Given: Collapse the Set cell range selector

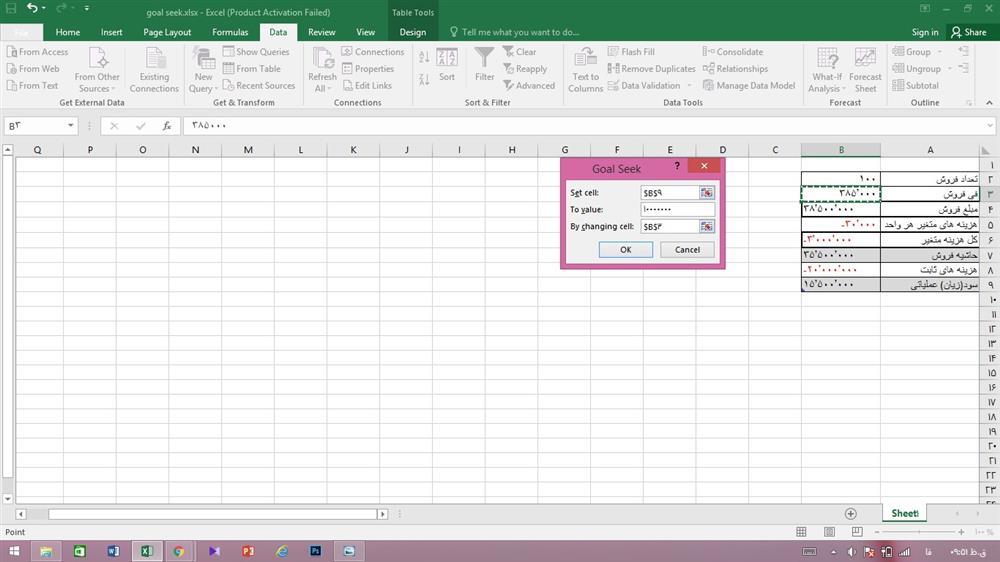Looking at the screenshot, I should click(x=707, y=192).
